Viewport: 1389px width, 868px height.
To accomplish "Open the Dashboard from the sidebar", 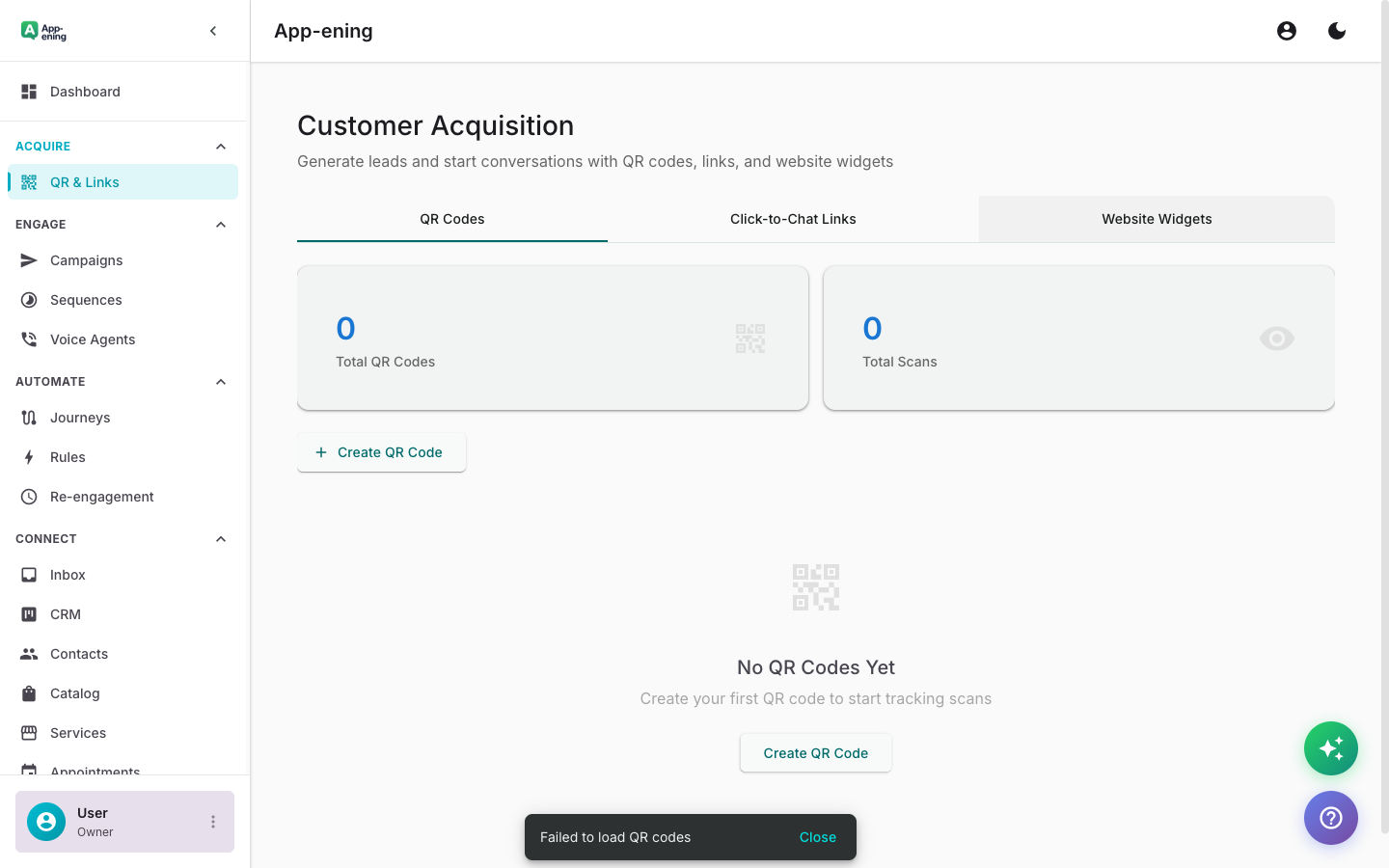I will pyautogui.click(x=85, y=91).
